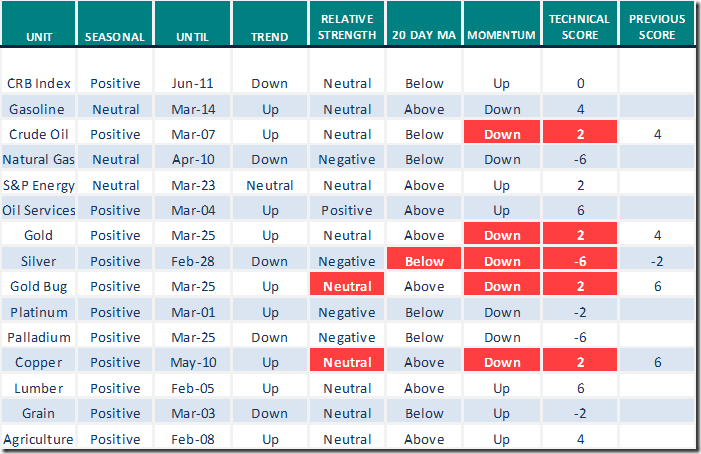Select Oil Services' Positive relative strength cell
Viewport: 701px width, 454px height.
click(347, 210)
